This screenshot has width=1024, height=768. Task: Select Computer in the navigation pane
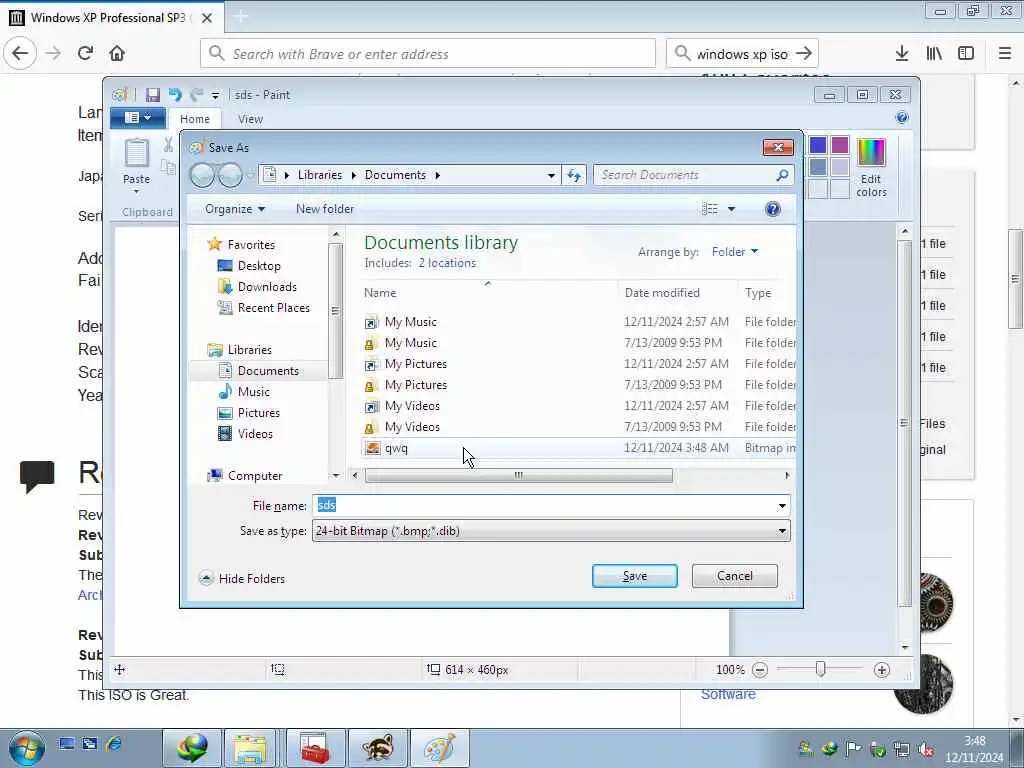click(x=255, y=476)
